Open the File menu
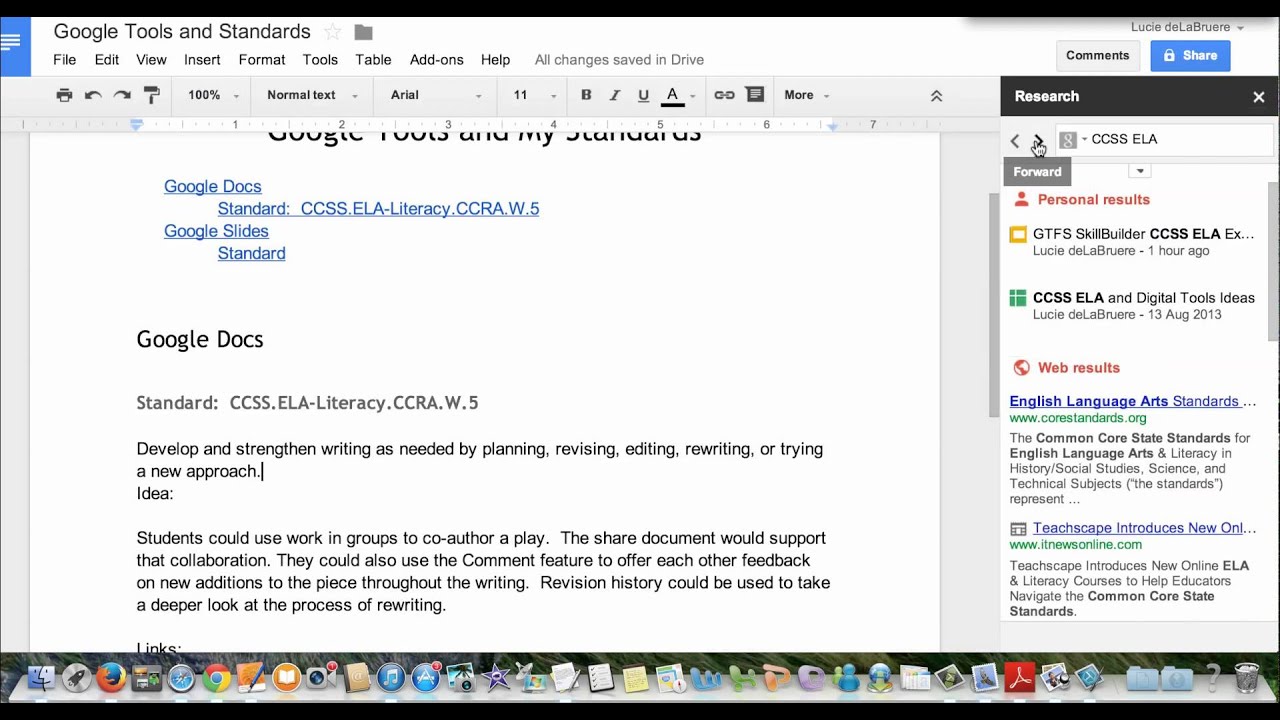 pyautogui.click(x=65, y=60)
